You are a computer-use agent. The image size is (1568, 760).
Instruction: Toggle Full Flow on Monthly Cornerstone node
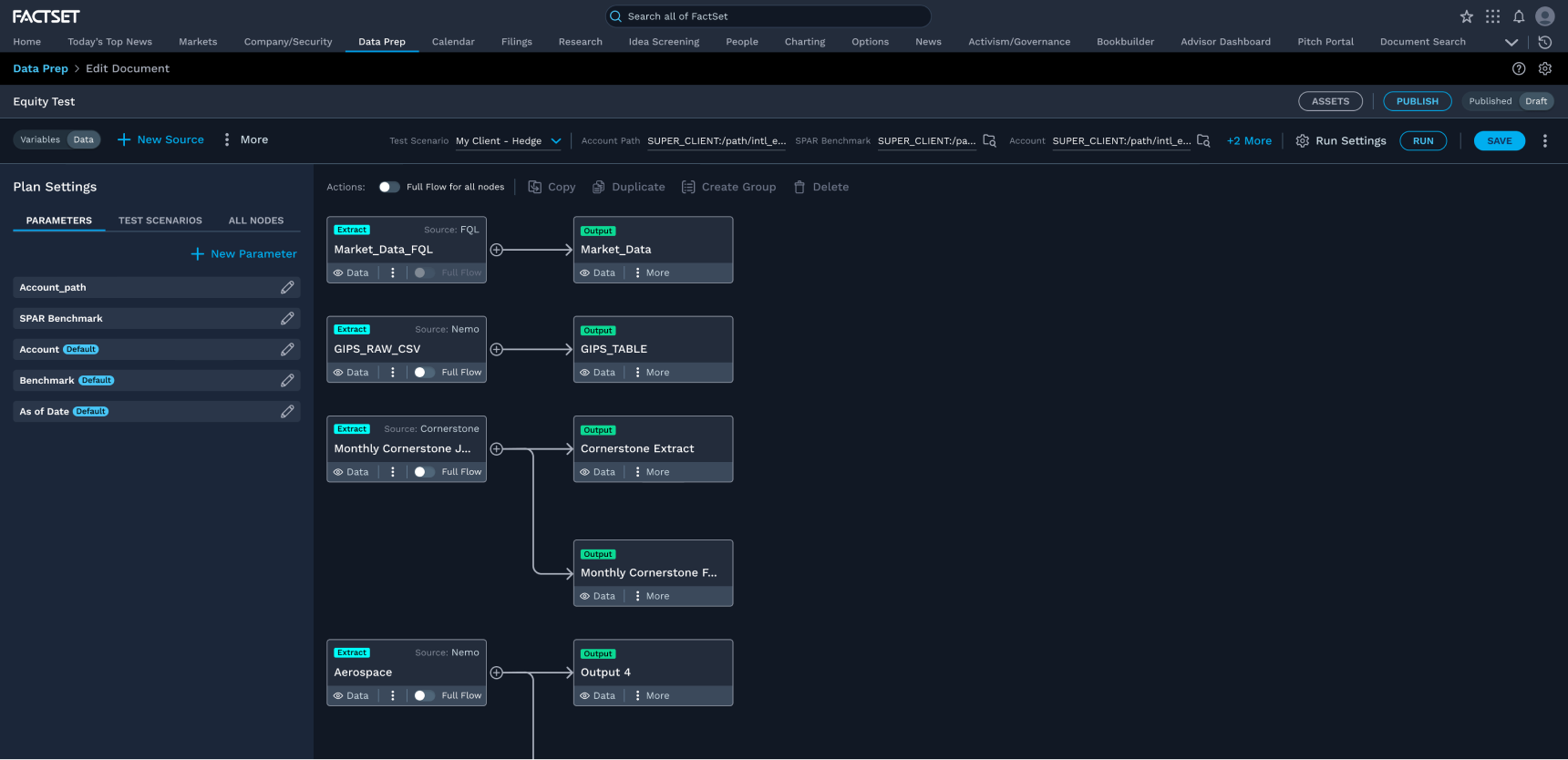[x=424, y=472]
